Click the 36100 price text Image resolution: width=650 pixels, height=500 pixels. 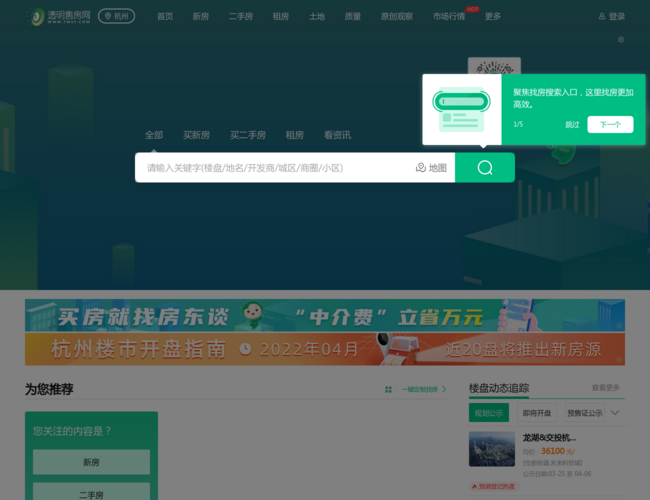[553, 451]
